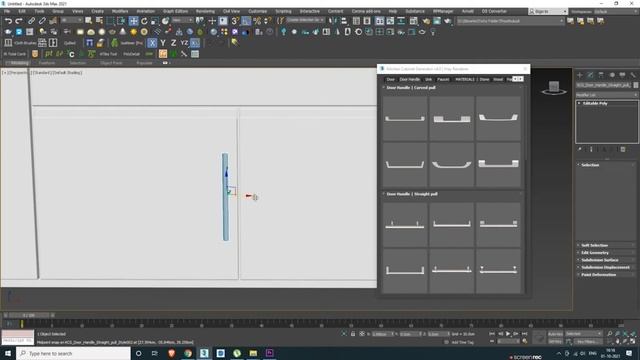Open the Sign In dropdown
Image resolution: width=640 pixels, height=360 pixels.
(x=548, y=12)
